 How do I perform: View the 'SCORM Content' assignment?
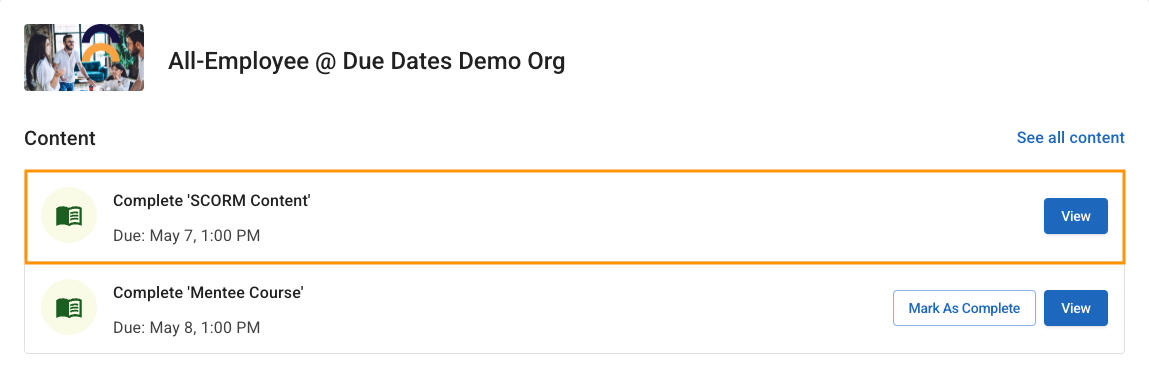[1075, 216]
